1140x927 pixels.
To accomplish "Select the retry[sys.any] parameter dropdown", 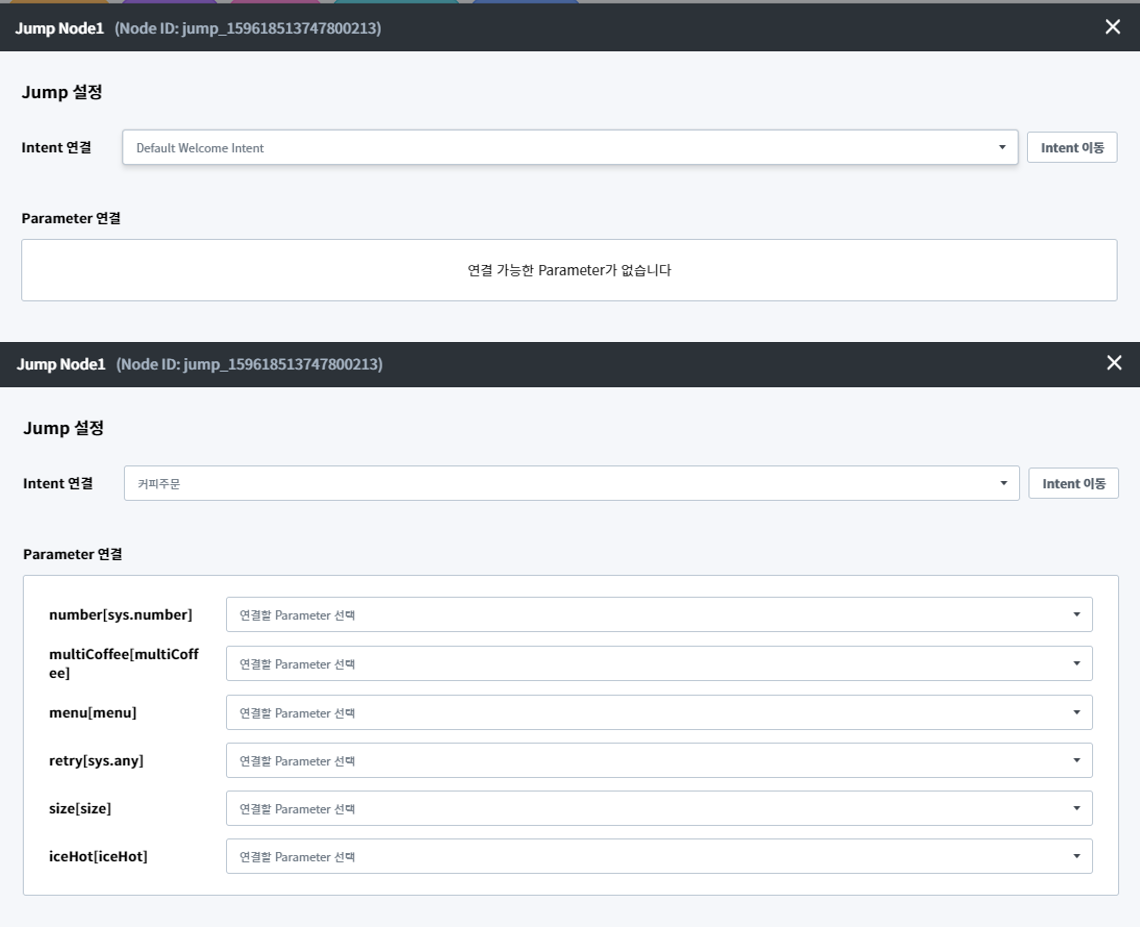I will (x=659, y=761).
